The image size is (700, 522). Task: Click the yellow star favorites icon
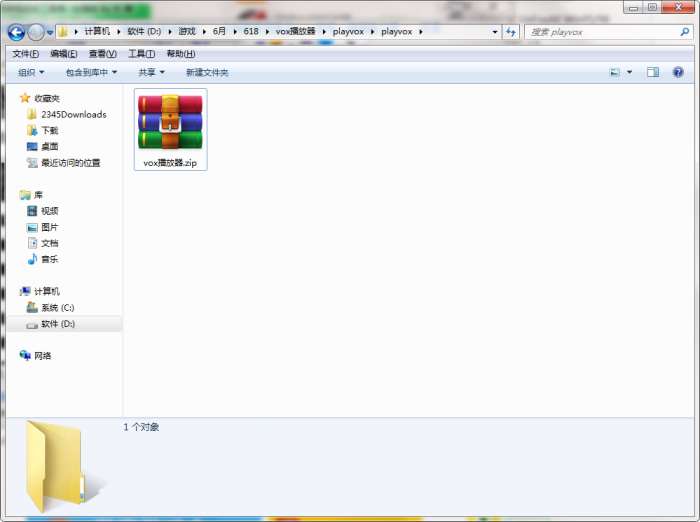[25, 98]
